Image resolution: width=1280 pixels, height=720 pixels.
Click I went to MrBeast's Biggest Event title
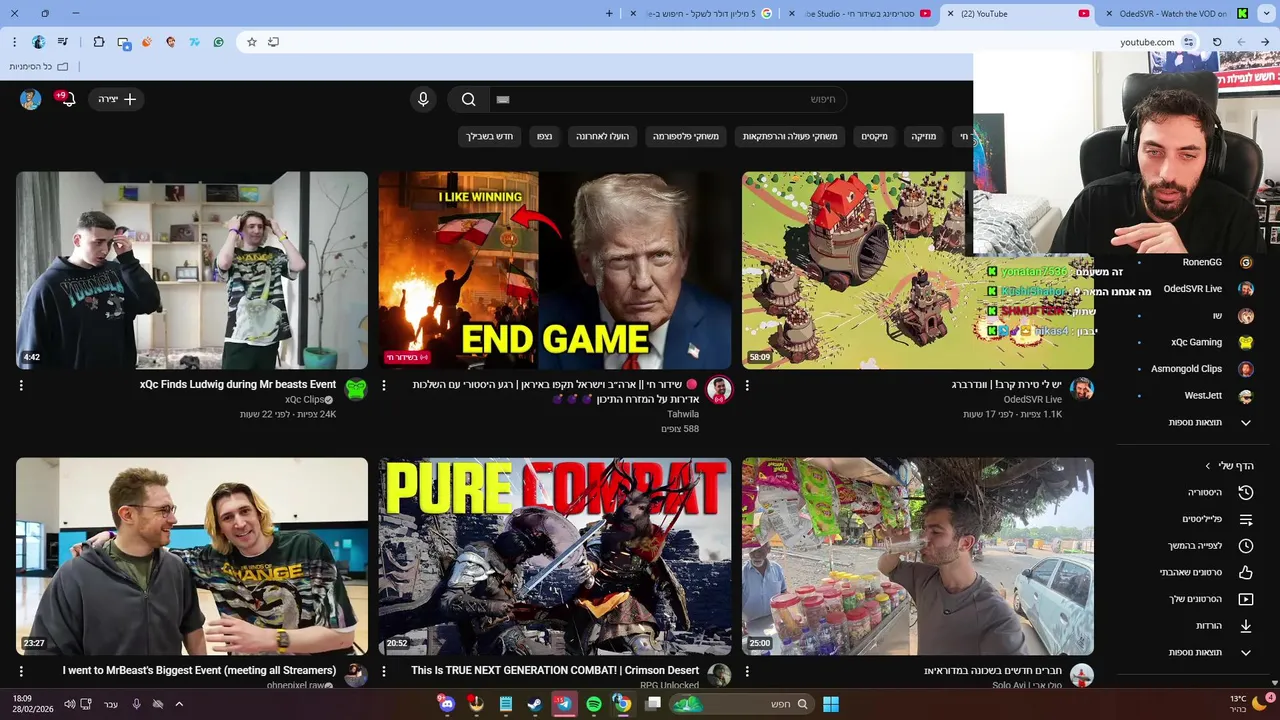(199, 670)
